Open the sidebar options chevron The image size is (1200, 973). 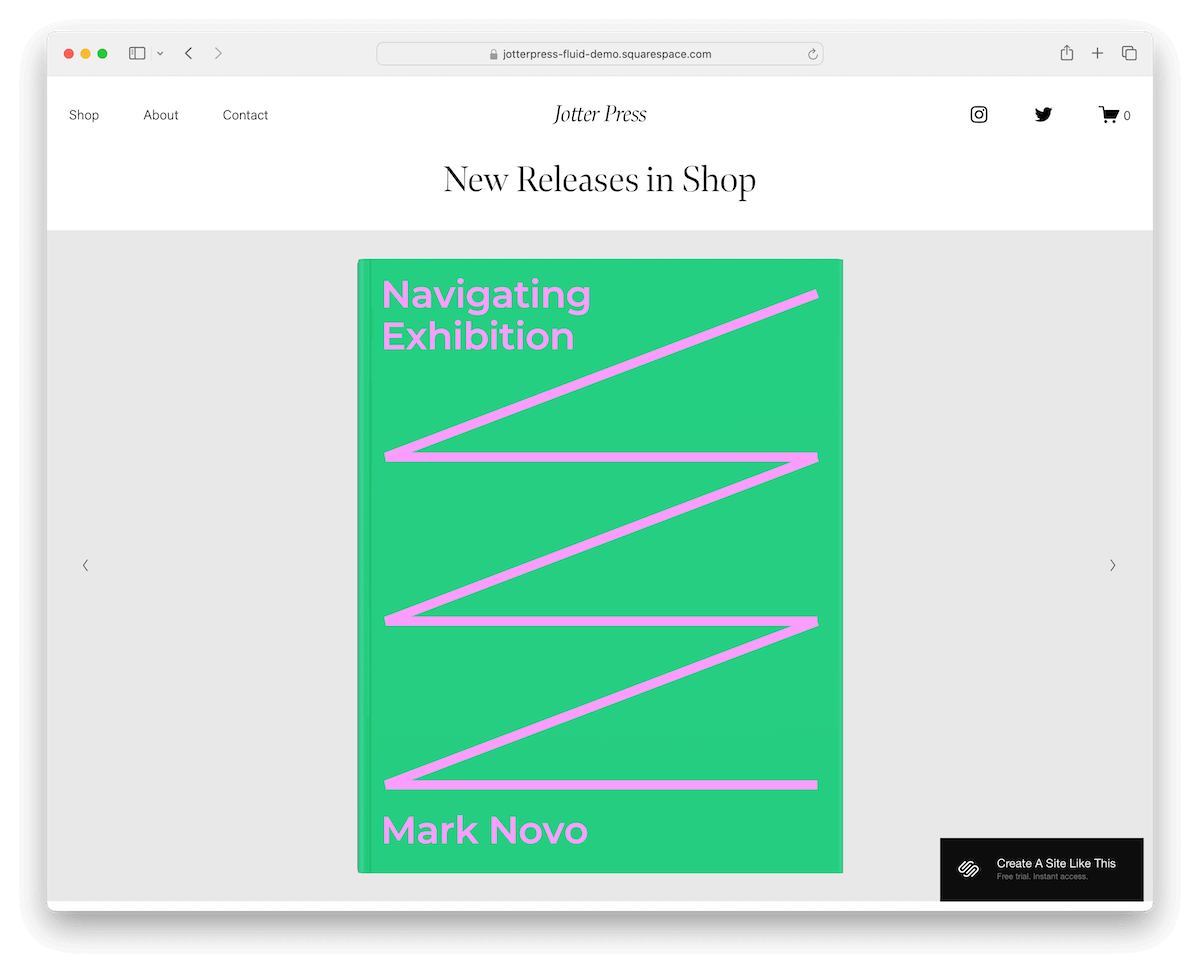(159, 53)
